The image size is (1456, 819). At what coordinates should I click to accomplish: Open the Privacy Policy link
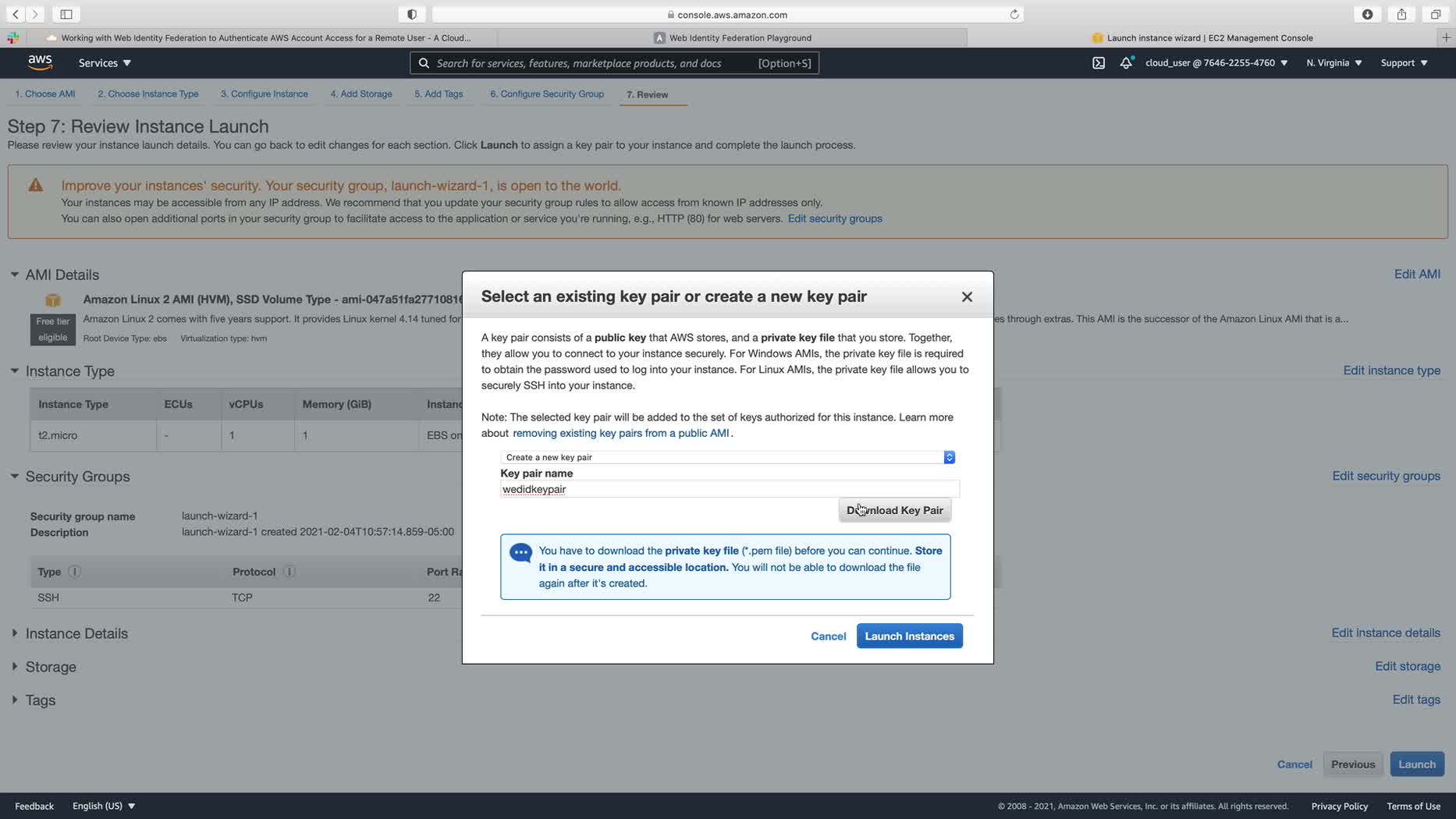pos(1339,806)
